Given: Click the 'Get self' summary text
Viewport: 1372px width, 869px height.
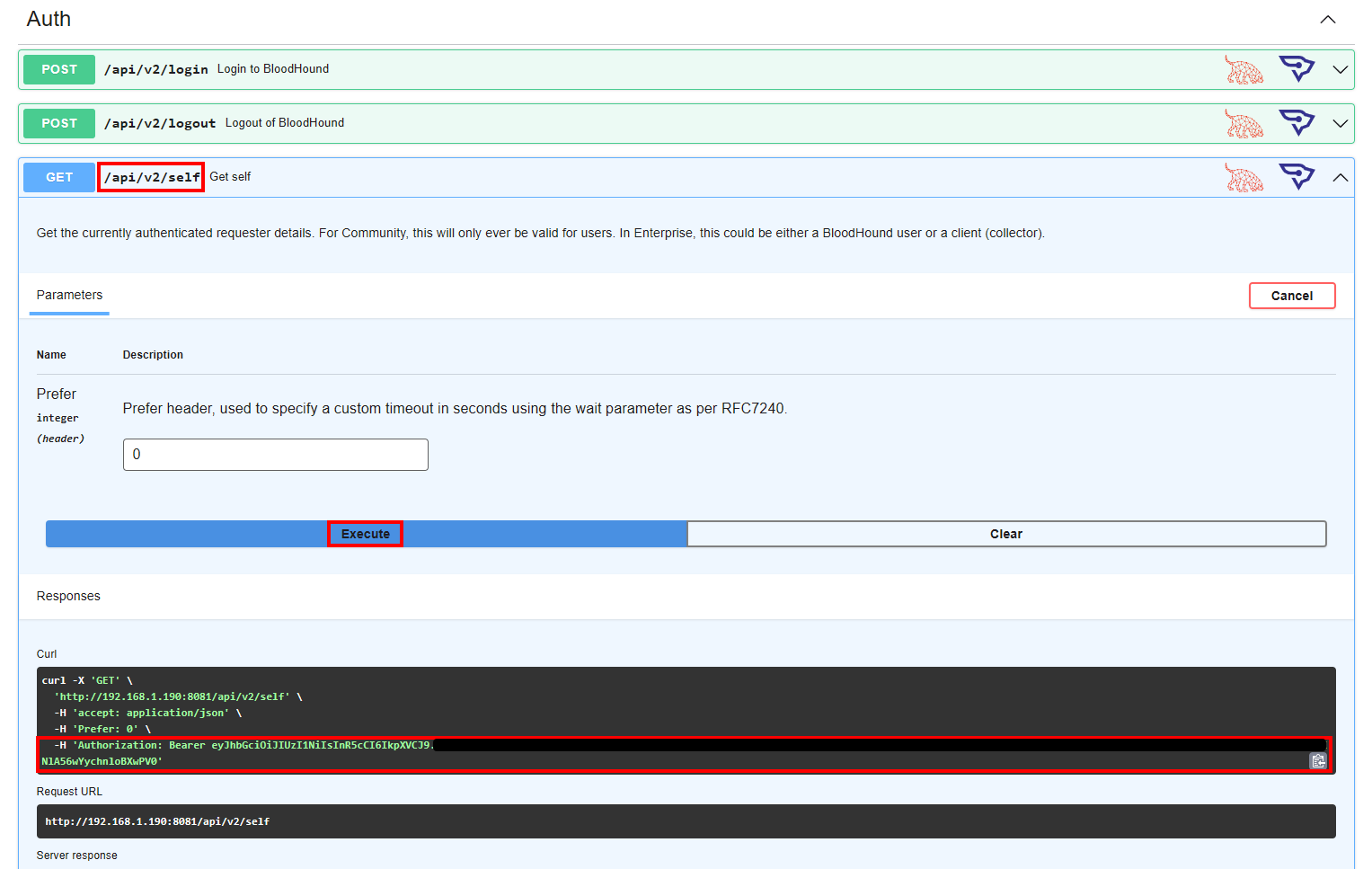Looking at the screenshot, I should [230, 177].
